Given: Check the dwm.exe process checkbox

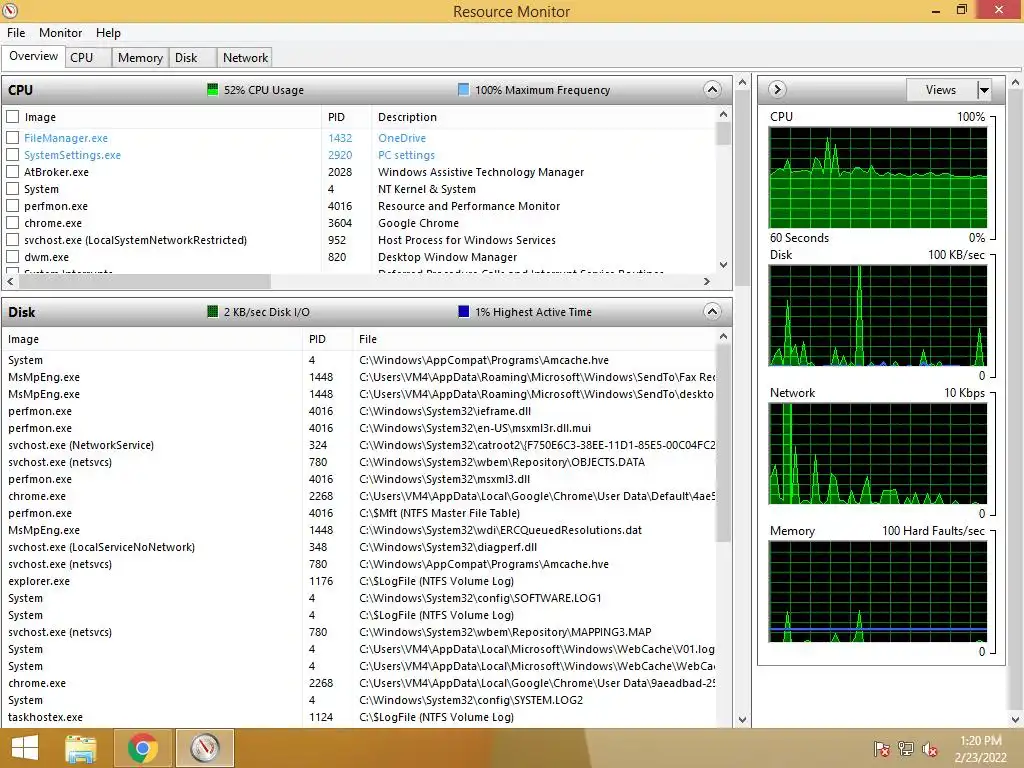Looking at the screenshot, I should point(12,257).
